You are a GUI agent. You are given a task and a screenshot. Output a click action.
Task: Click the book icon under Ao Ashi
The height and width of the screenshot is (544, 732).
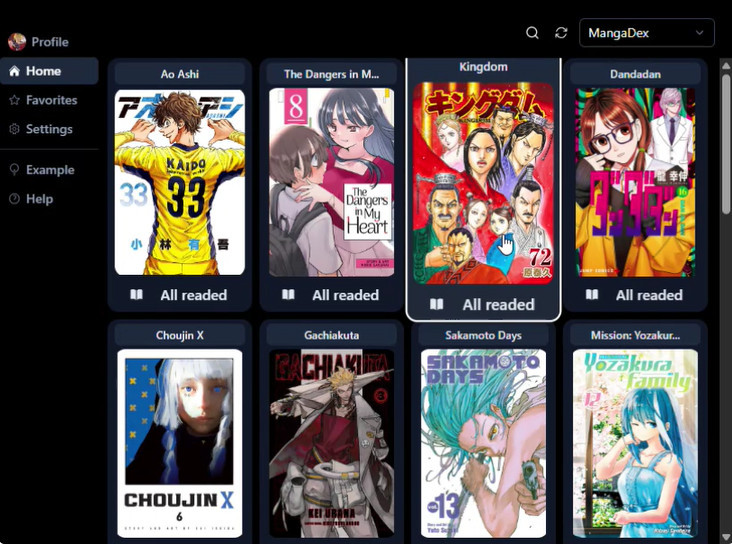click(136, 294)
